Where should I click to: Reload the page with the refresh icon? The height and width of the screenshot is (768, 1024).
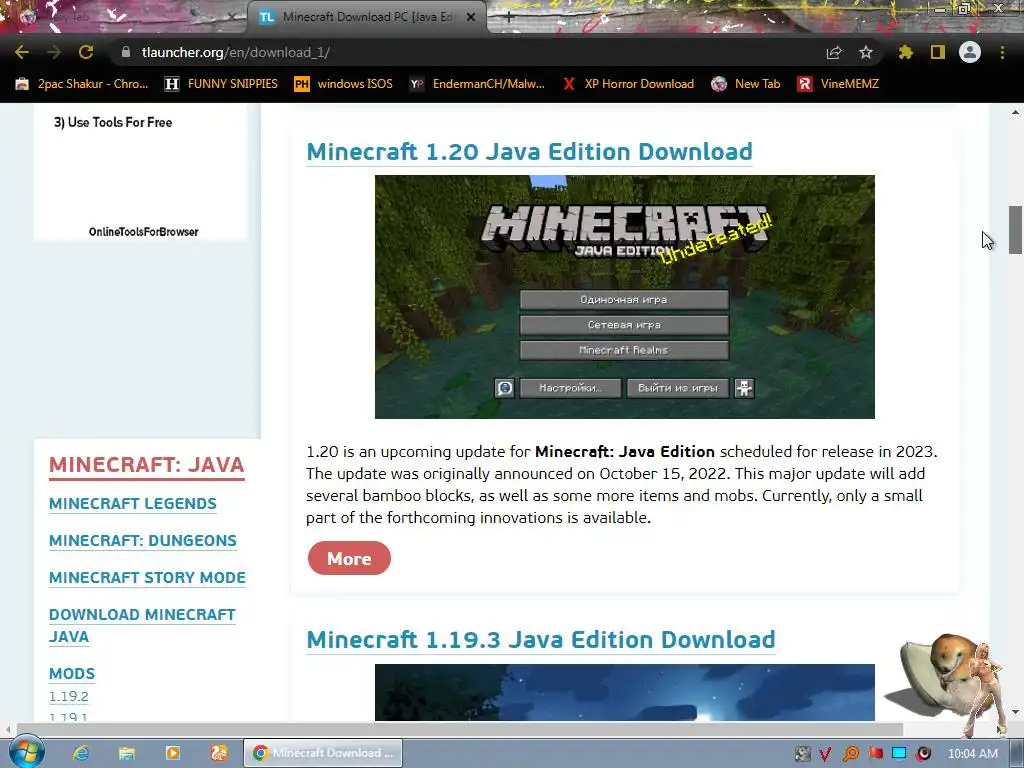tap(86, 52)
